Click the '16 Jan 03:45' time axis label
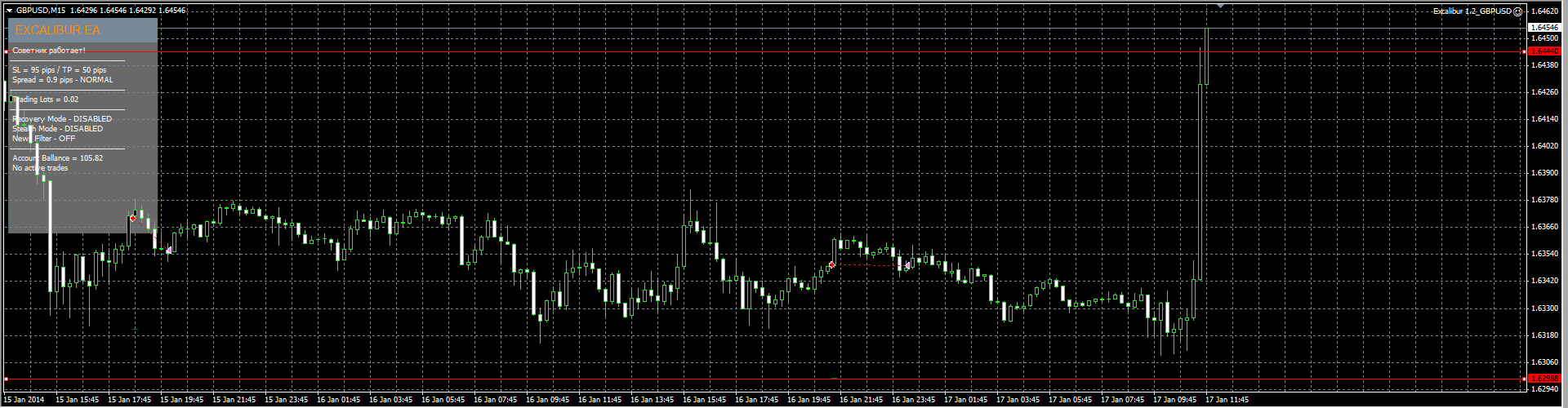Image resolution: width=1568 pixels, height=408 pixels. click(x=391, y=400)
